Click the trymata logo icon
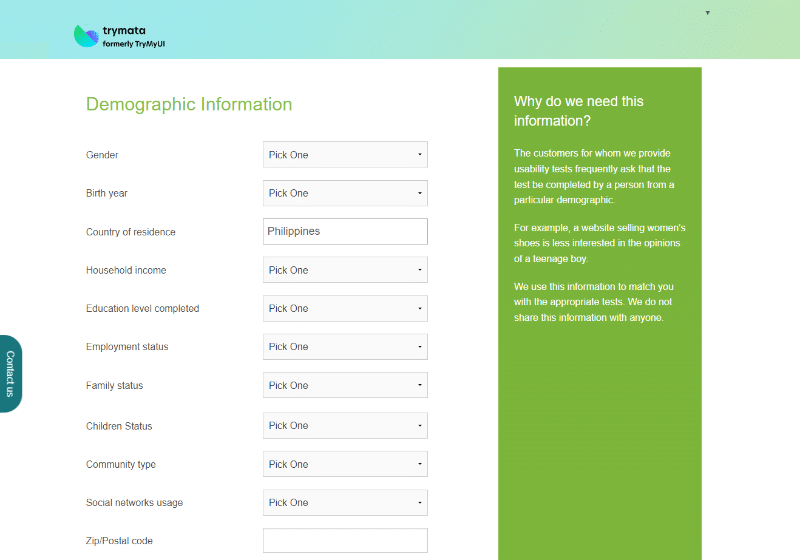This screenshot has width=800, height=560. tap(86, 36)
